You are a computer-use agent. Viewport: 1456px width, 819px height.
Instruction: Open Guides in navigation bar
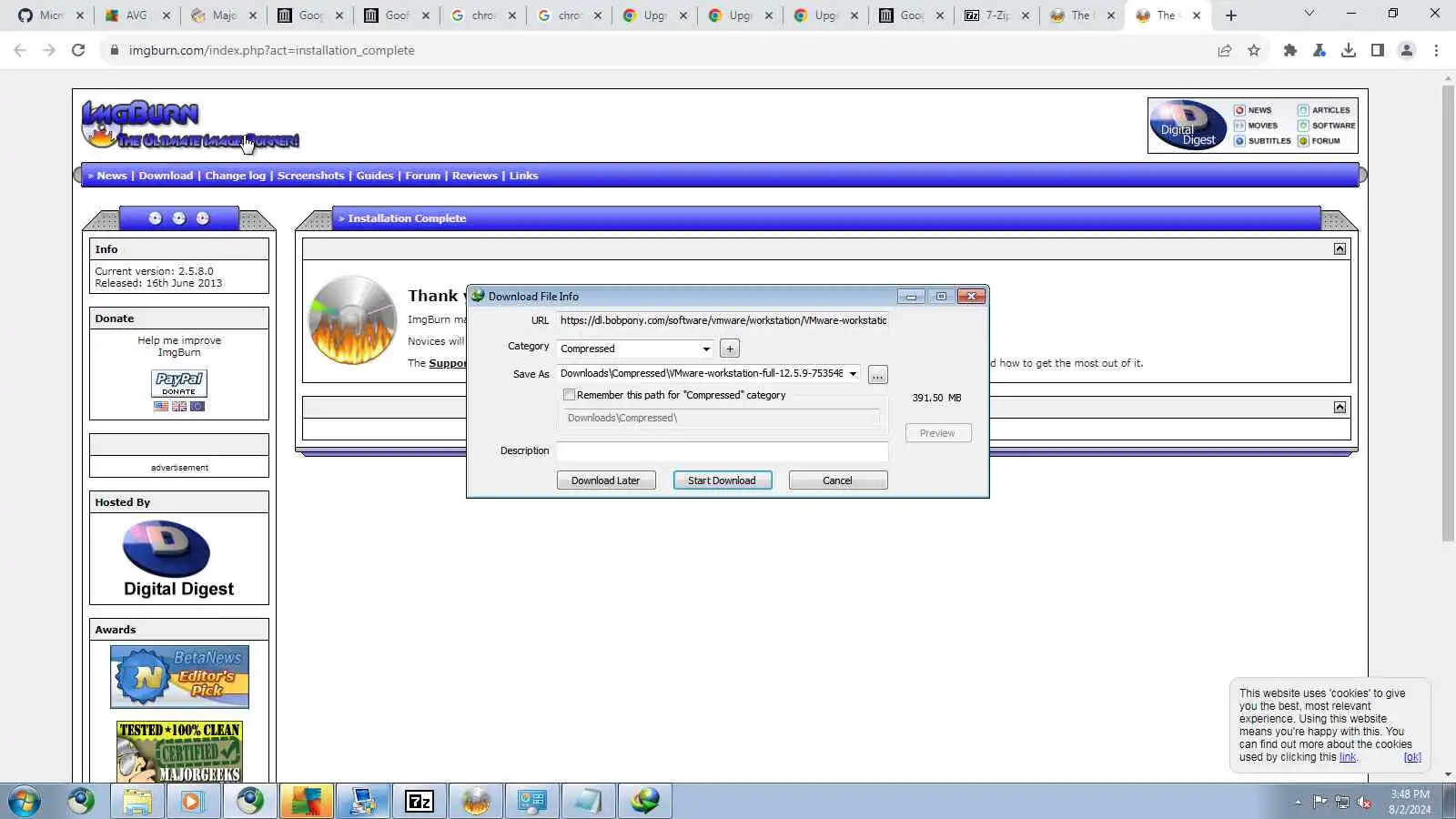pos(375,176)
